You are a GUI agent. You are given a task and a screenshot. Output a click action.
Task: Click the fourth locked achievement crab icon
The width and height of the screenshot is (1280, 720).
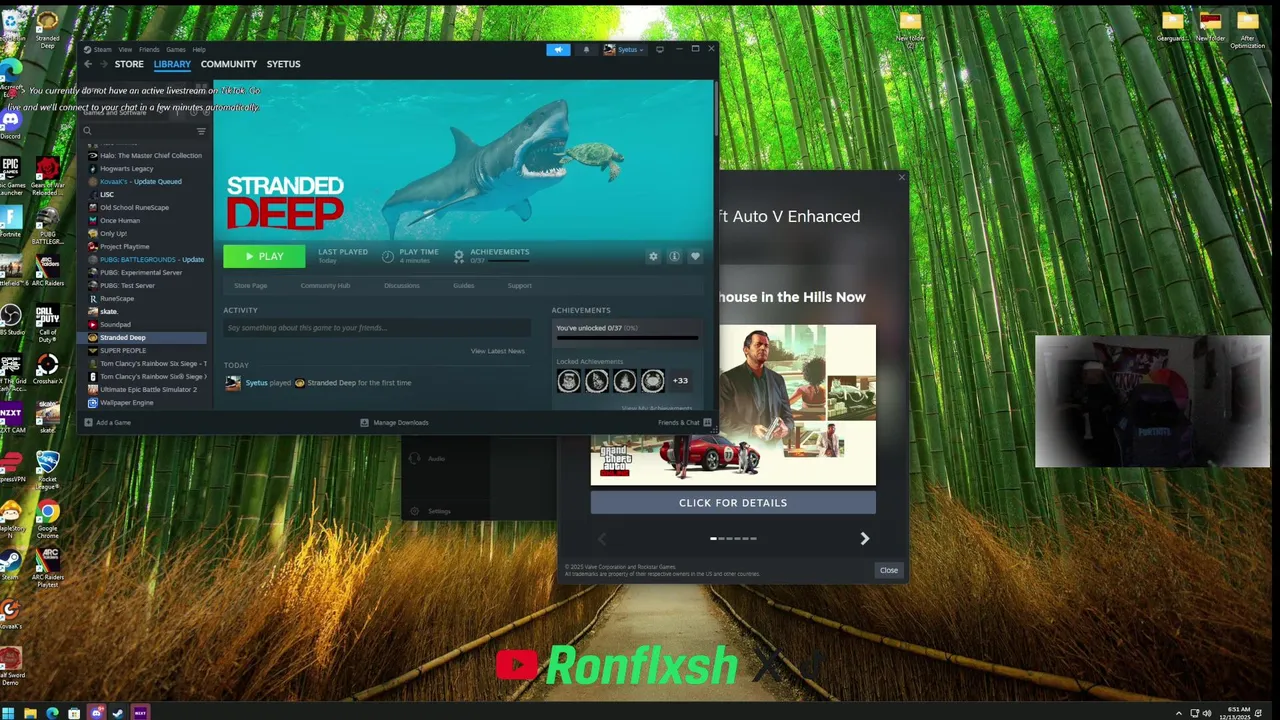click(x=652, y=380)
